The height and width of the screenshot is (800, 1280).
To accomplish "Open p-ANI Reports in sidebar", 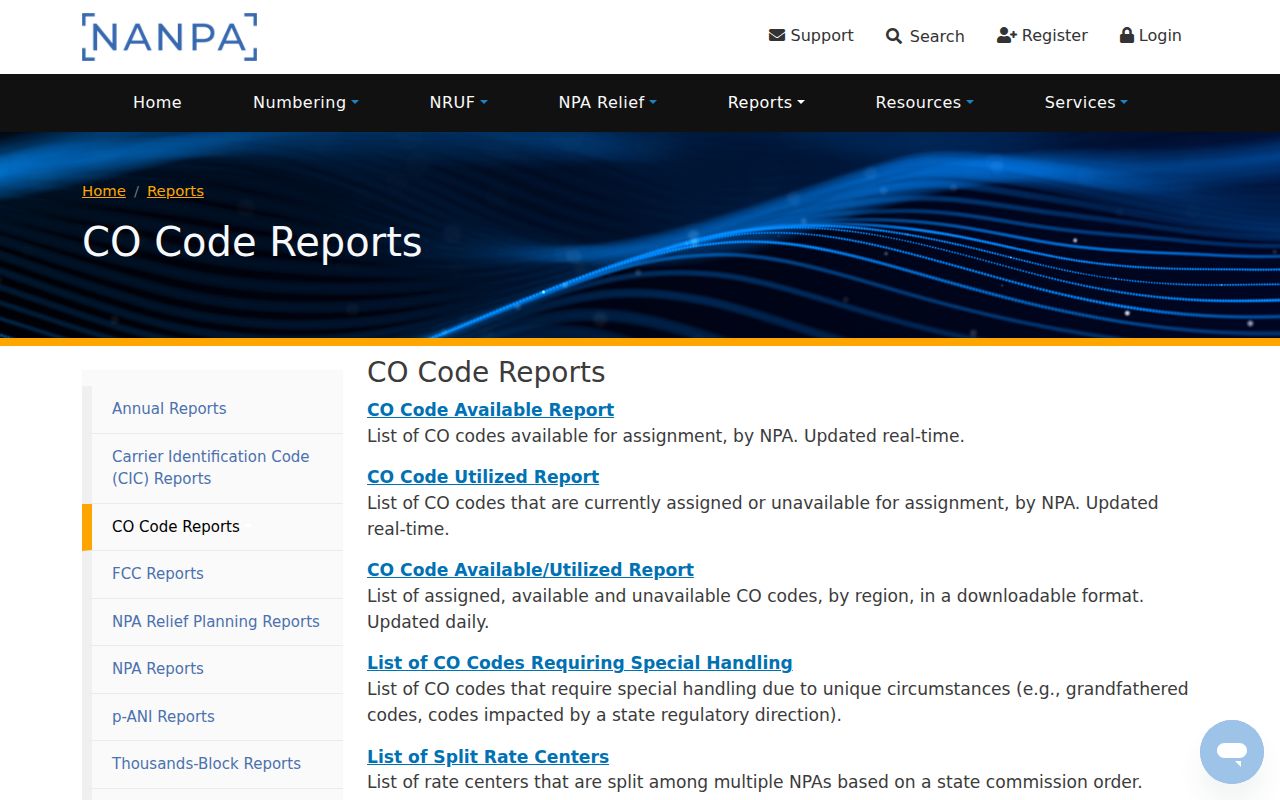I will pyautogui.click(x=217, y=717).
